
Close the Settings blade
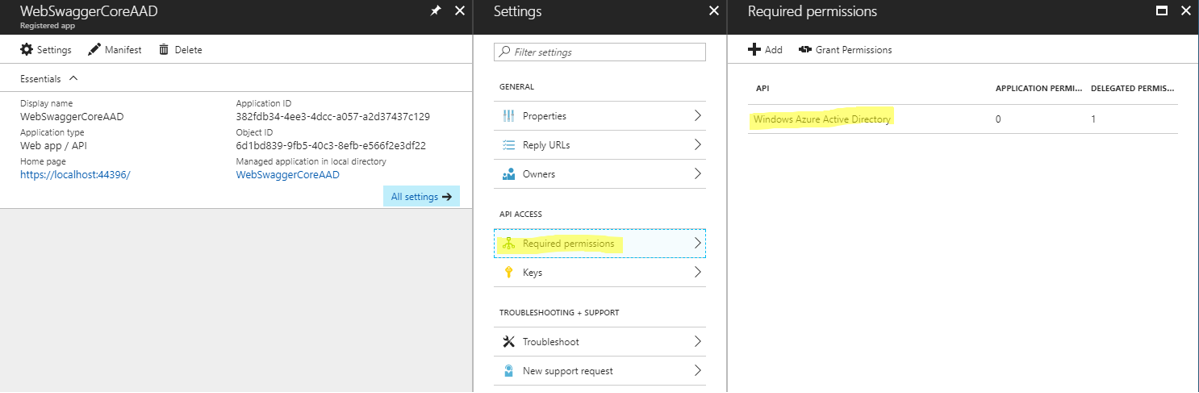pos(714,11)
